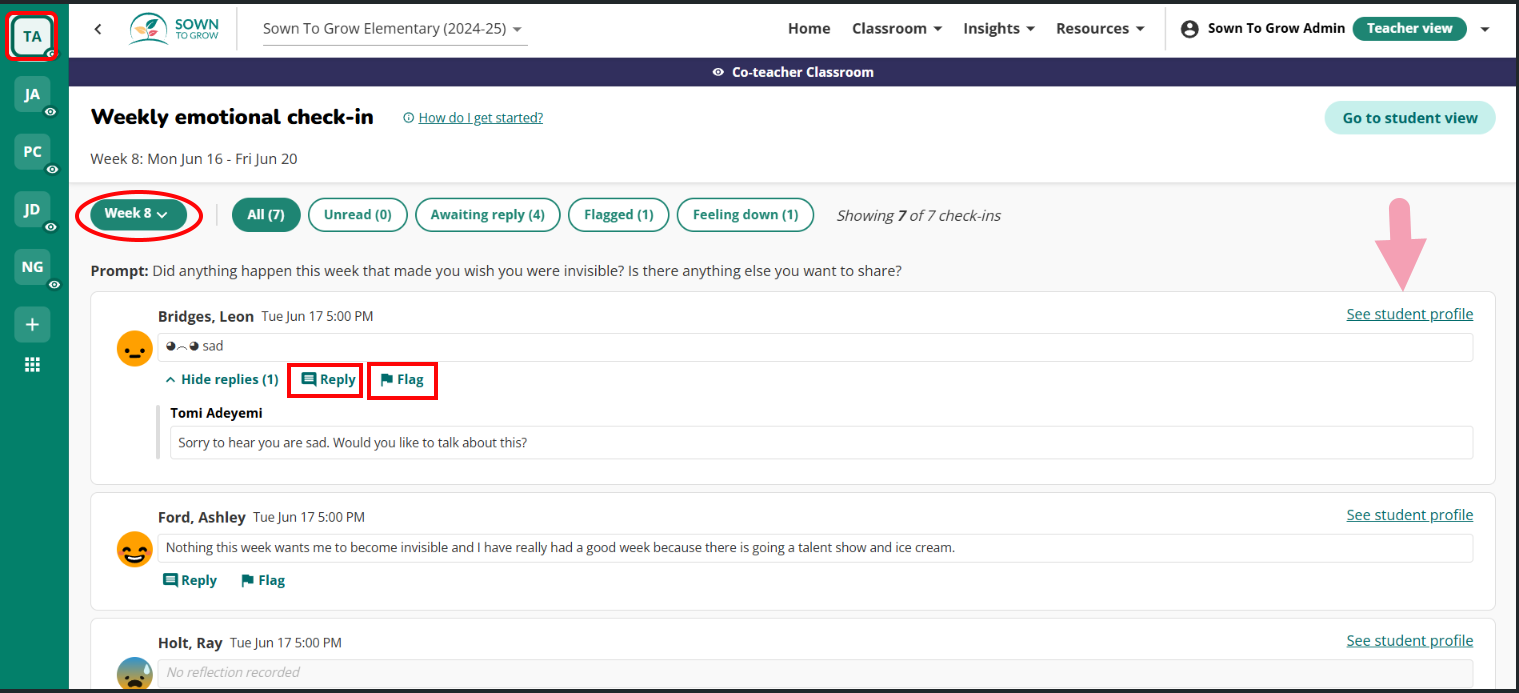The width and height of the screenshot is (1519, 693).
Task: Reply to Ashley Ford's check-in
Action: 190,580
